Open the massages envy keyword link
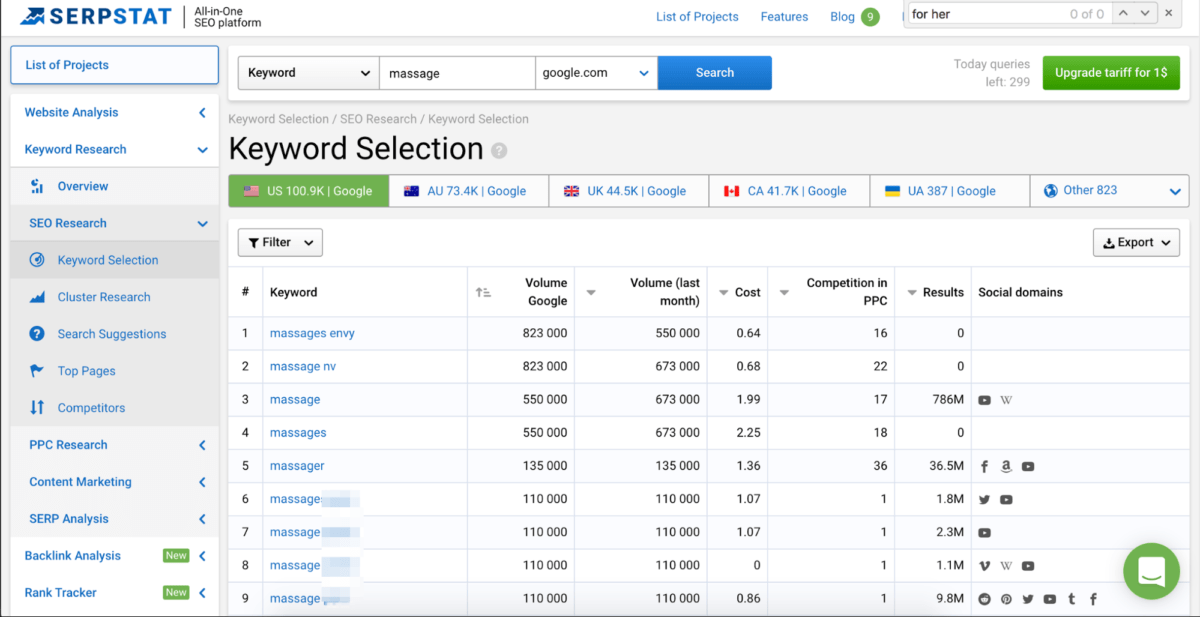 (312, 334)
